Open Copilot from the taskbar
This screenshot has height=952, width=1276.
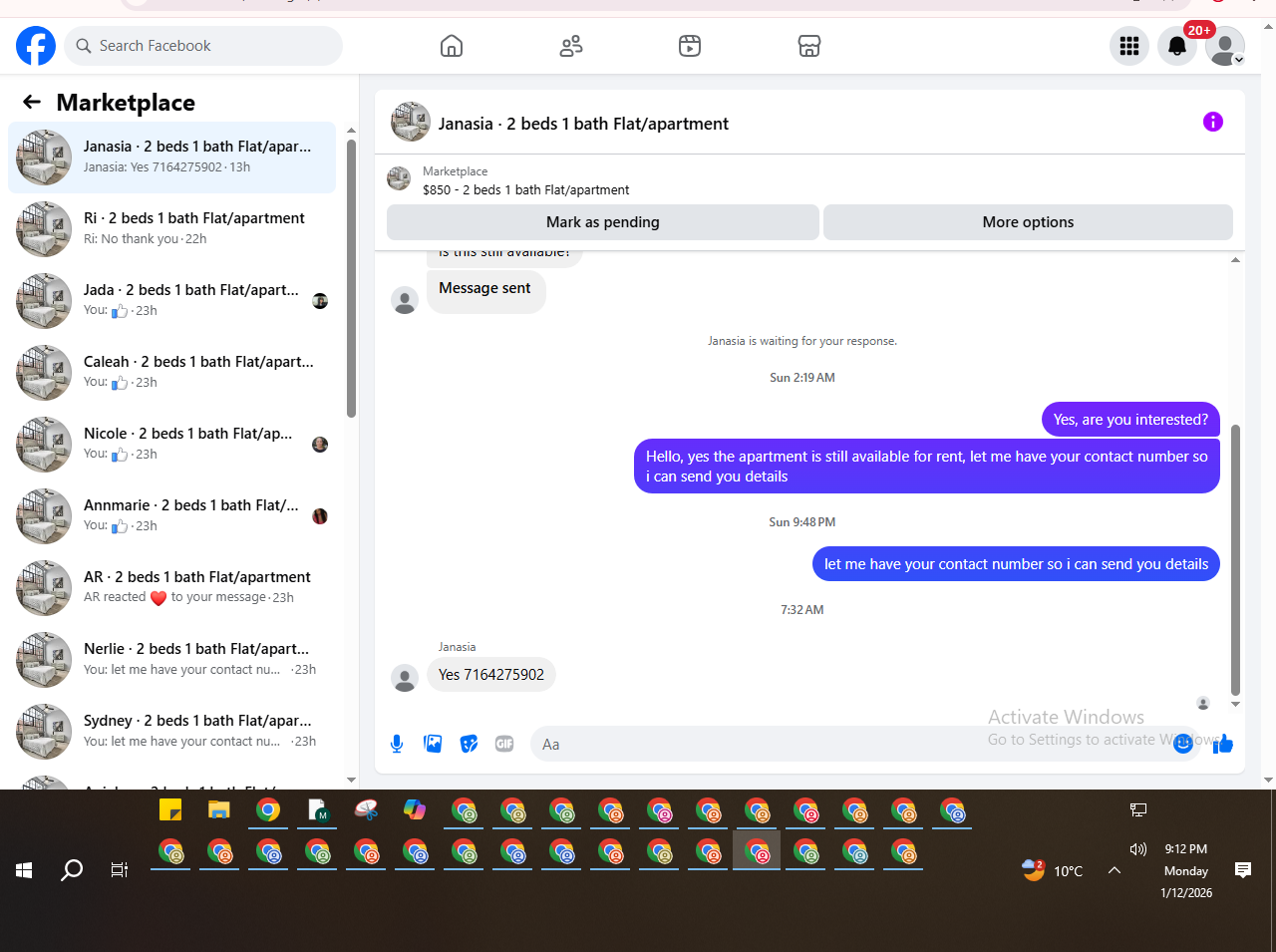tap(415, 809)
